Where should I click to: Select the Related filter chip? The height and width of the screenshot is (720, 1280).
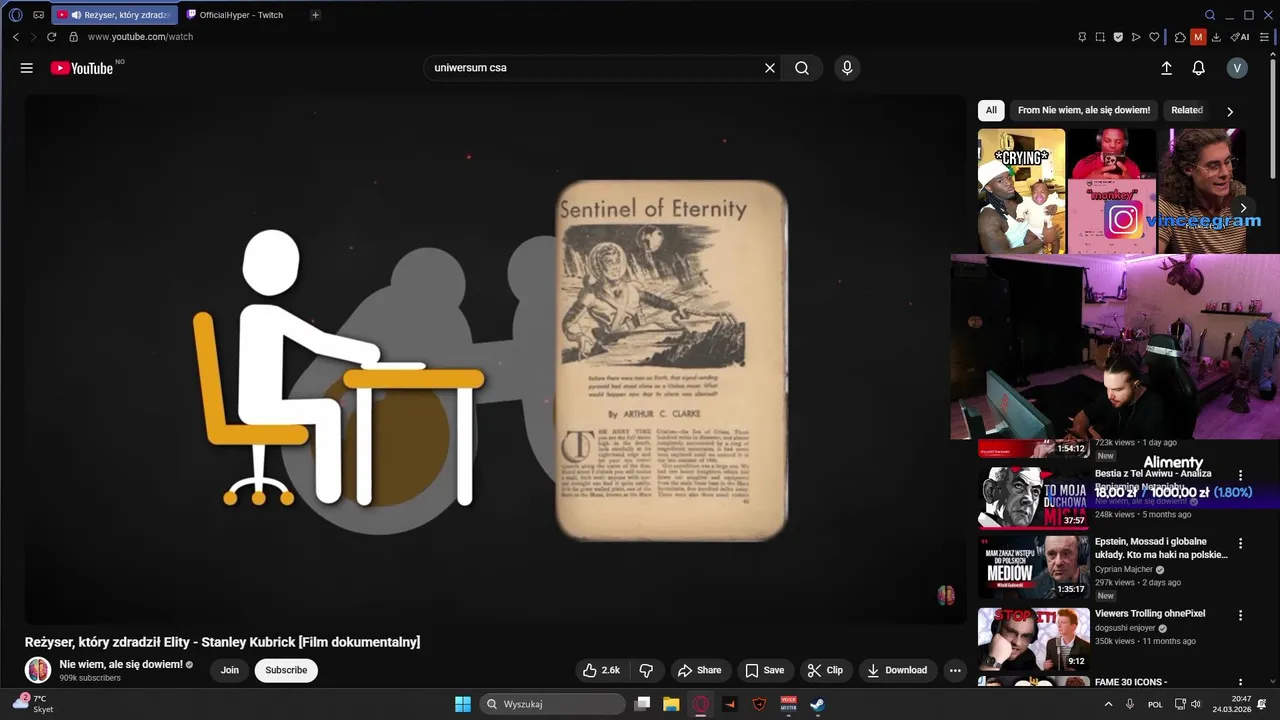click(1187, 110)
